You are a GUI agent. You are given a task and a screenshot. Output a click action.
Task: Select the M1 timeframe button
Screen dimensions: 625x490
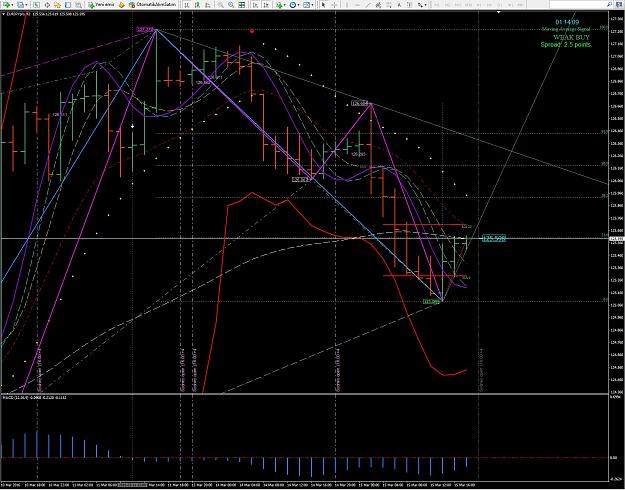(x=436, y=5)
